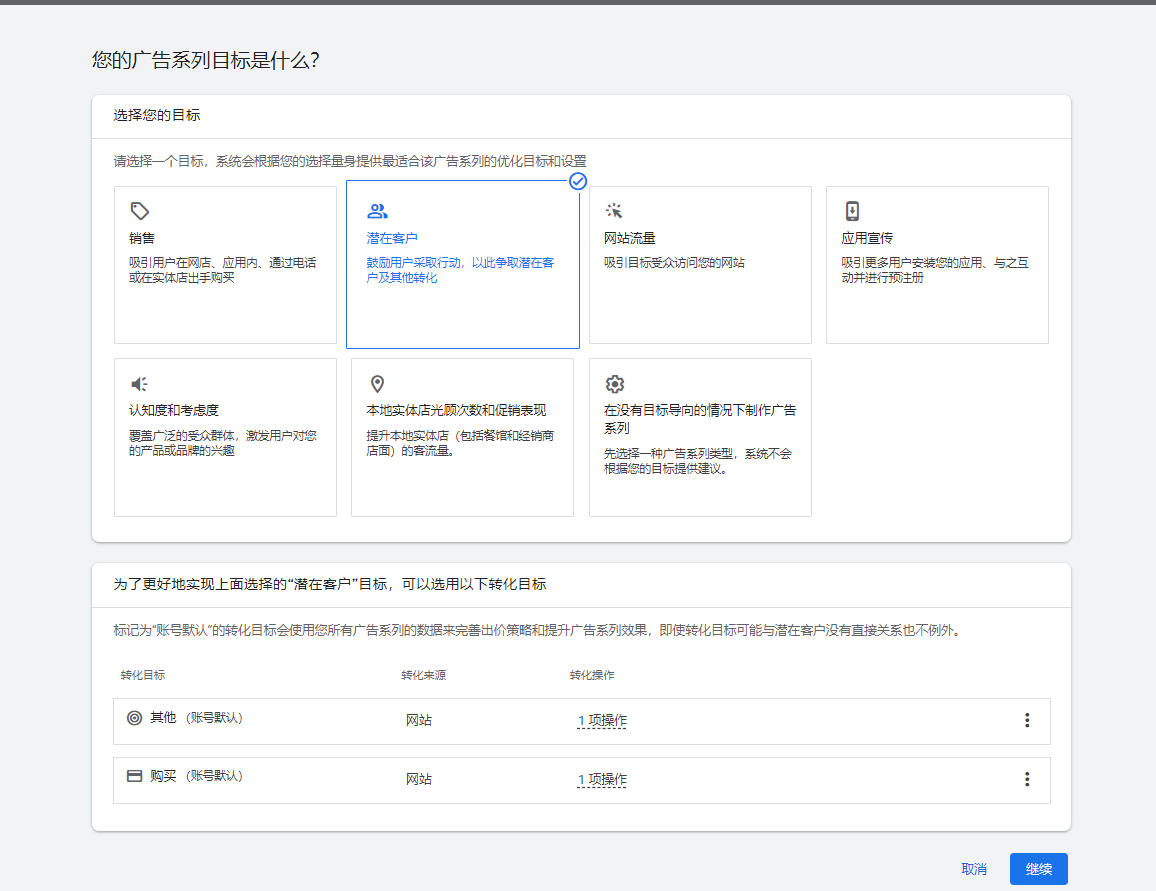Select the 潜在客户 goal card
Image resolution: width=1156 pixels, height=891 pixels.
(463, 265)
